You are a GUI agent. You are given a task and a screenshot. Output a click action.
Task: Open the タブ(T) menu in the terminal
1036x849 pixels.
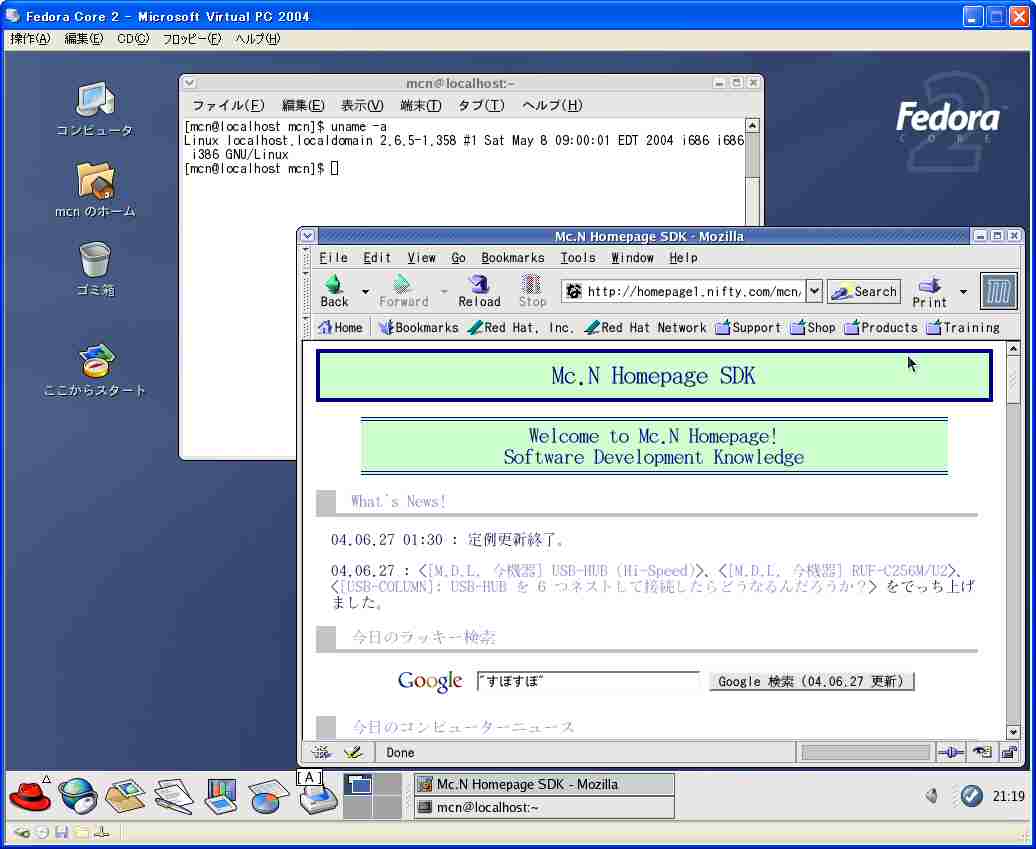(481, 105)
